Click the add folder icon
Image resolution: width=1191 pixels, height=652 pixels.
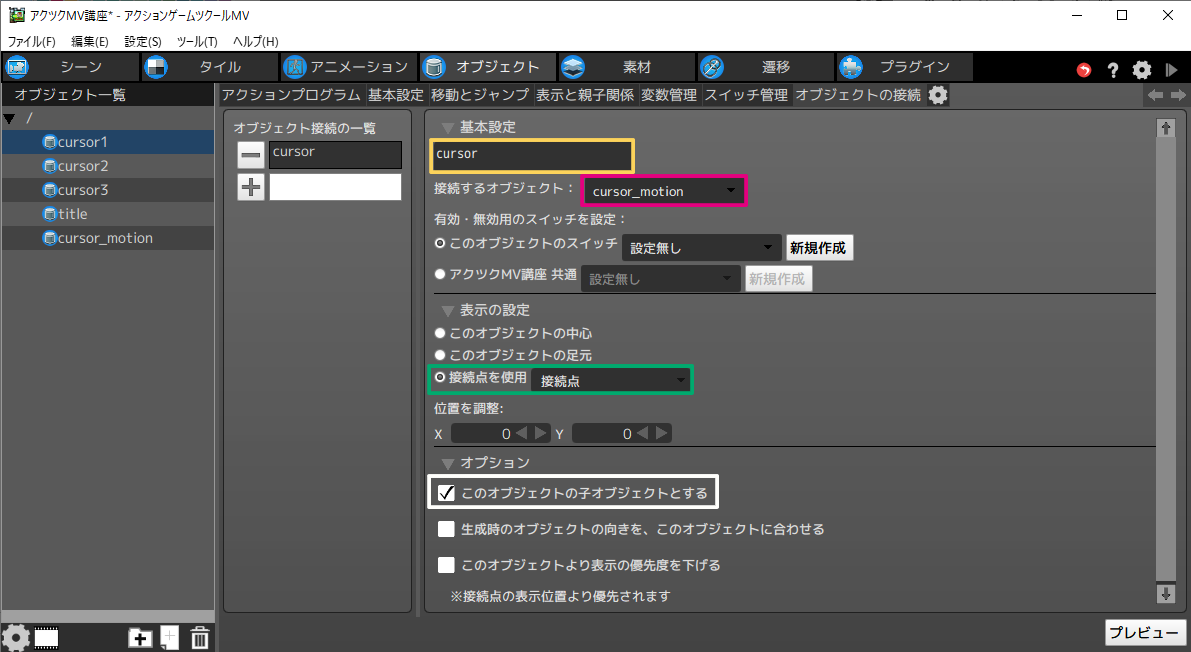click(x=140, y=637)
